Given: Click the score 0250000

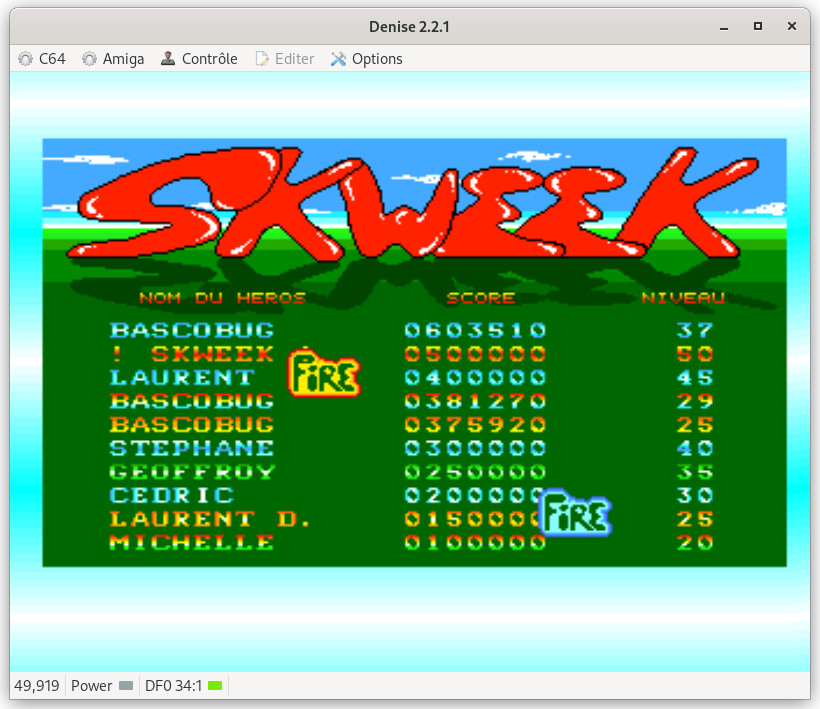Looking at the screenshot, I should click(475, 472).
